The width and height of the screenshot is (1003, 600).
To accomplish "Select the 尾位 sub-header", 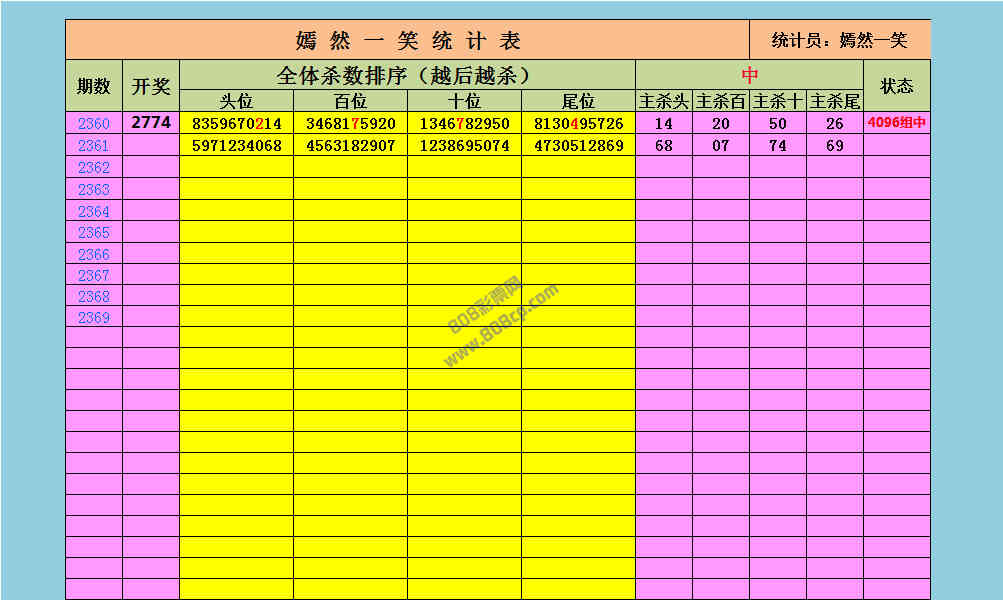I will [x=578, y=101].
